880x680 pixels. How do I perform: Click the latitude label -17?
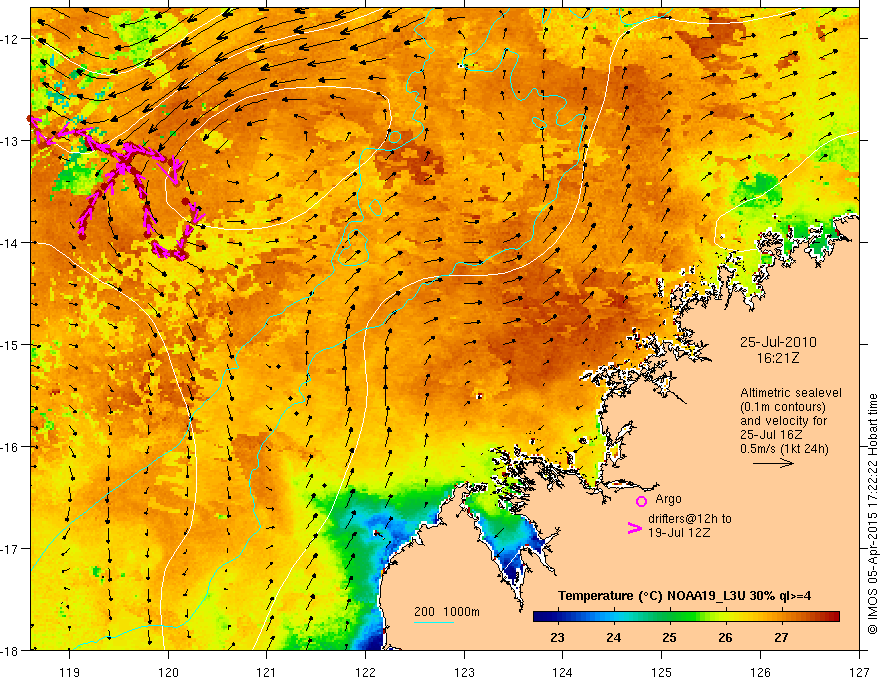pyautogui.click(x=10, y=549)
